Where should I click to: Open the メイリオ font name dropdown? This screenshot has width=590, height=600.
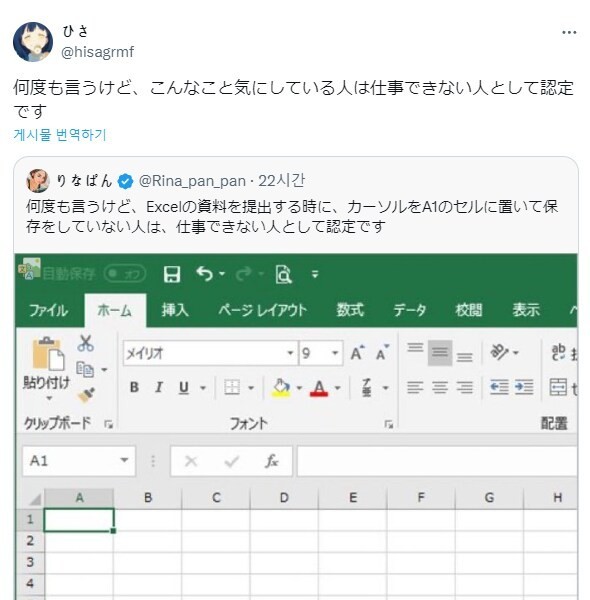[290, 353]
